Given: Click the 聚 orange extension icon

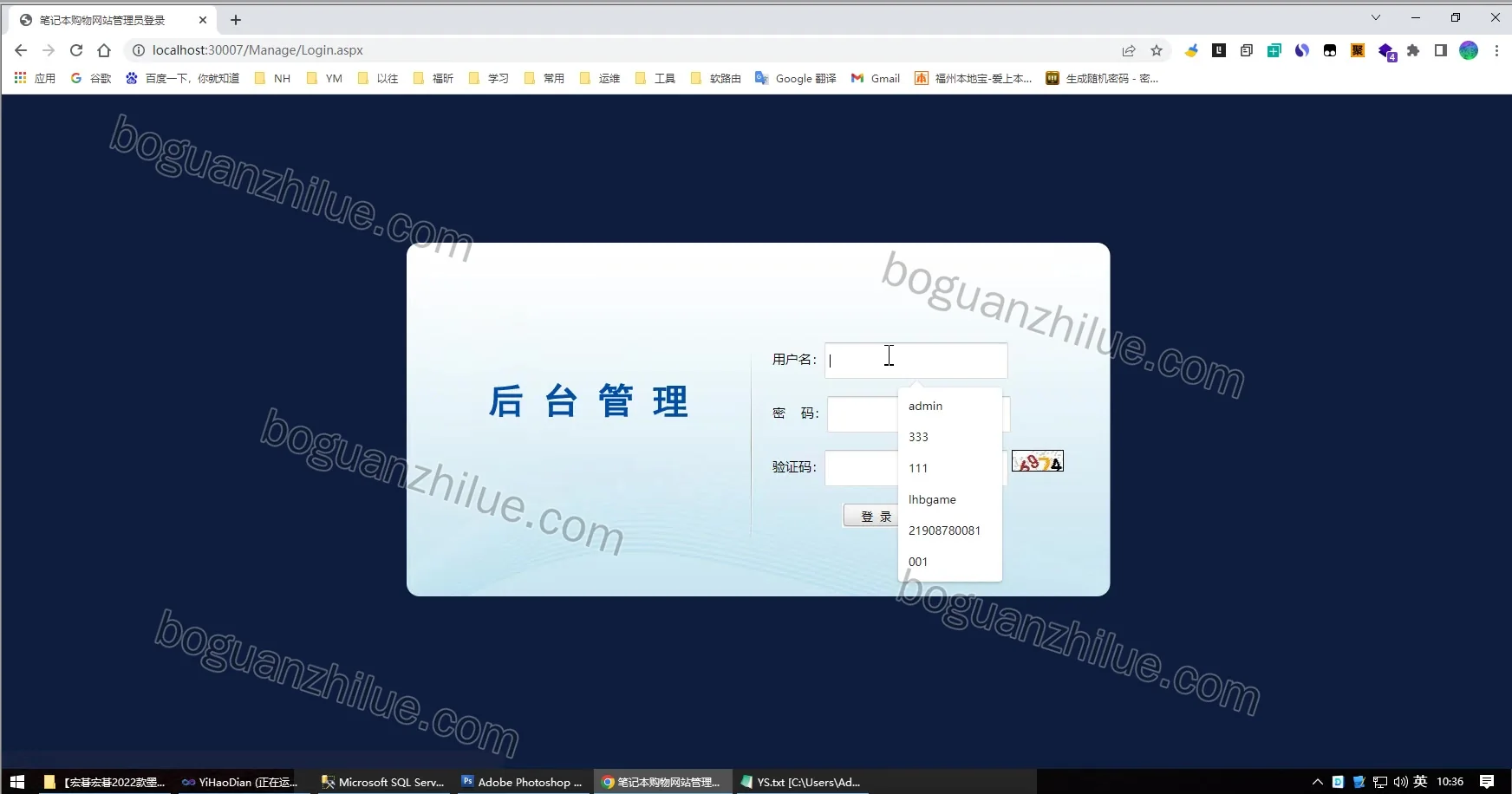Looking at the screenshot, I should (x=1358, y=50).
